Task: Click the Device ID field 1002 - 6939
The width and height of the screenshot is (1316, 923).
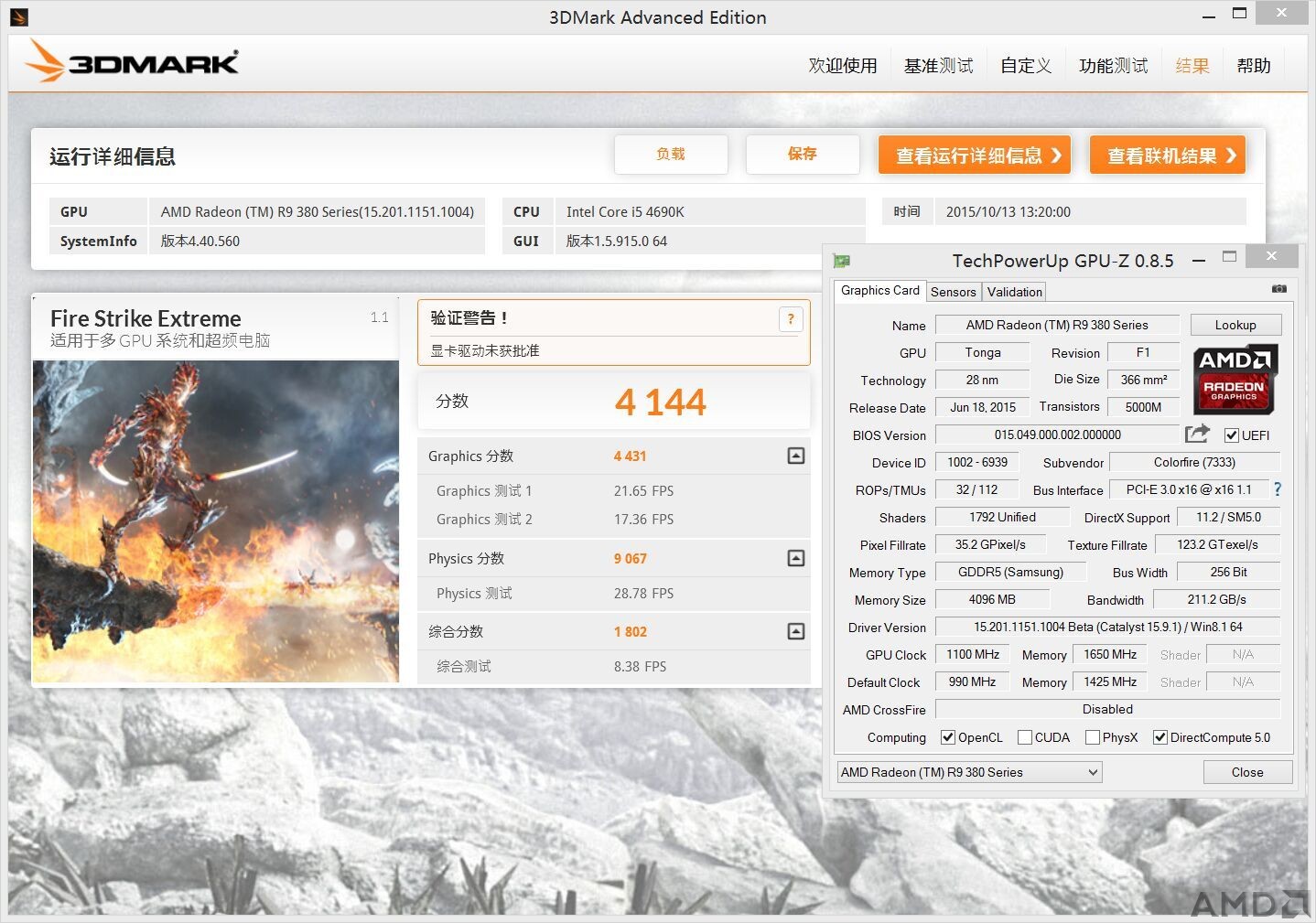Action: pos(976,462)
